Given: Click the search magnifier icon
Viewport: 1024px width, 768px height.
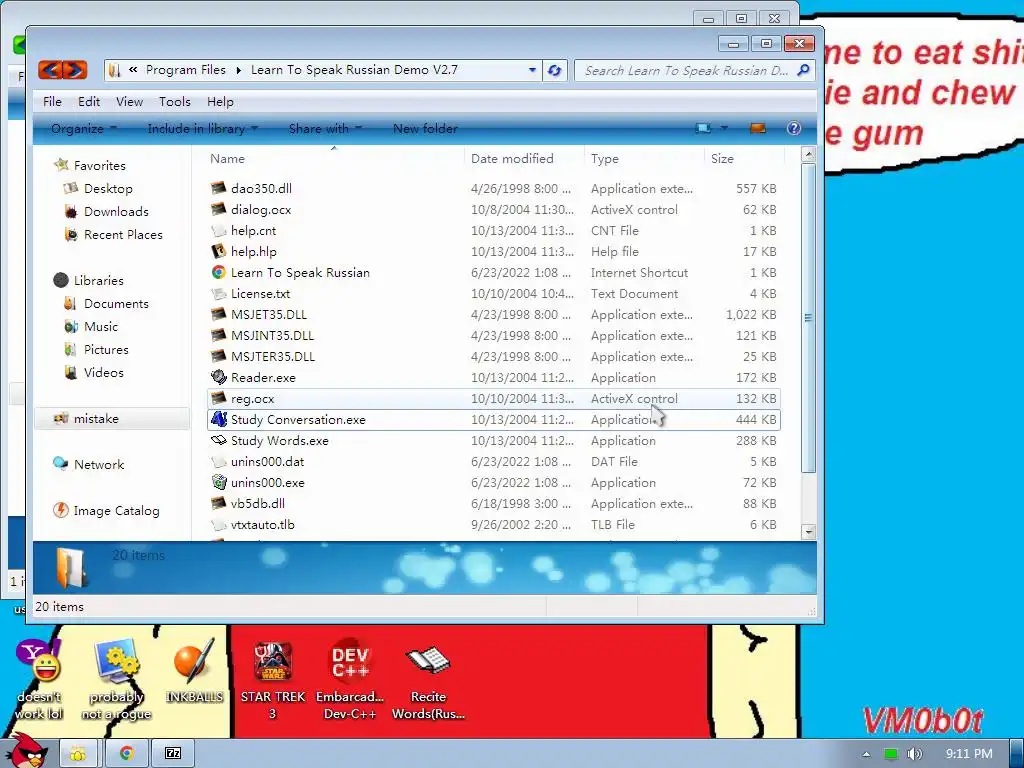Looking at the screenshot, I should click(x=803, y=69).
